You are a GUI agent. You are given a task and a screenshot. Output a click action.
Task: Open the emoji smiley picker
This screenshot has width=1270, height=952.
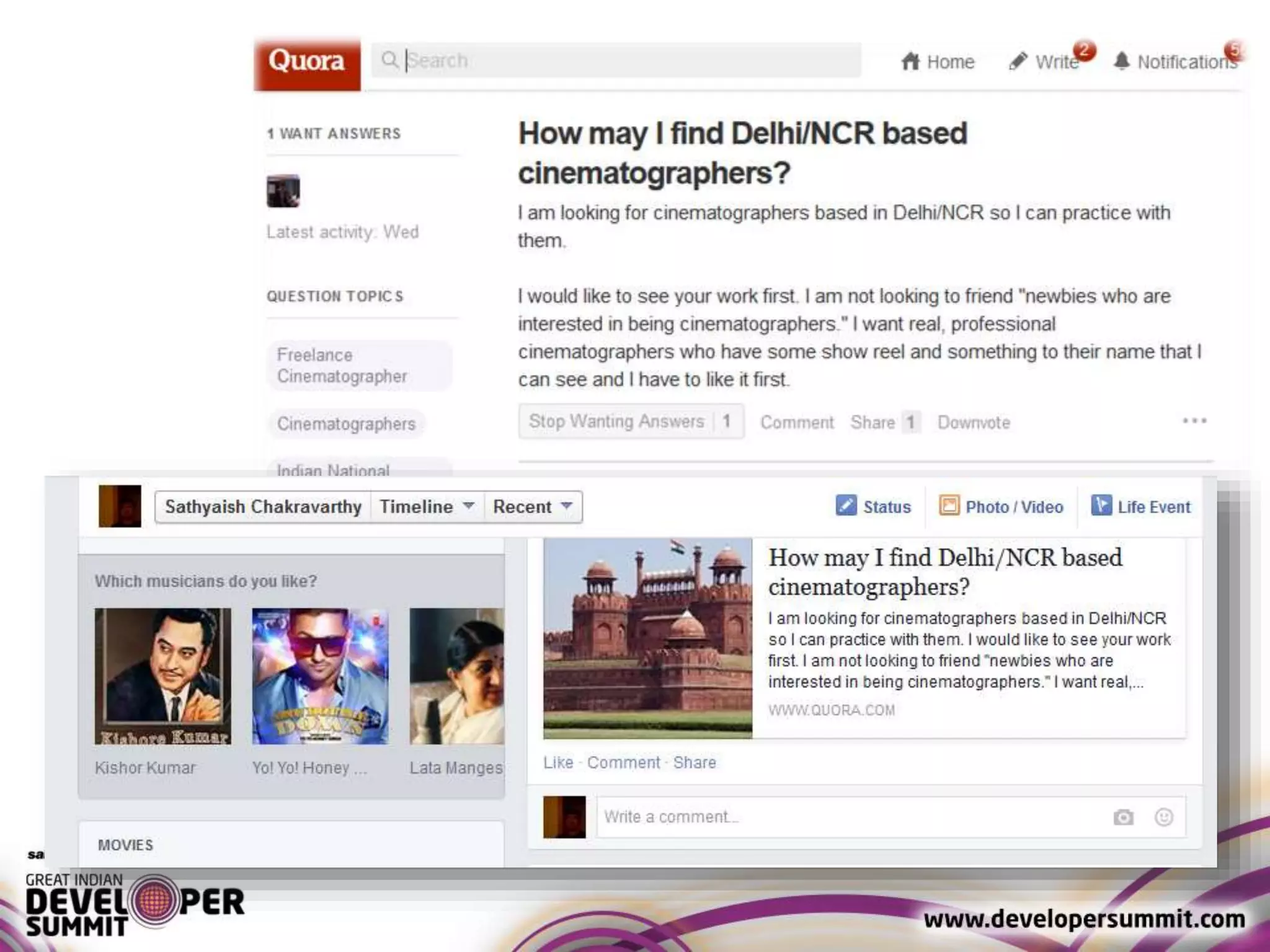pyautogui.click(x=1163, y=818)
